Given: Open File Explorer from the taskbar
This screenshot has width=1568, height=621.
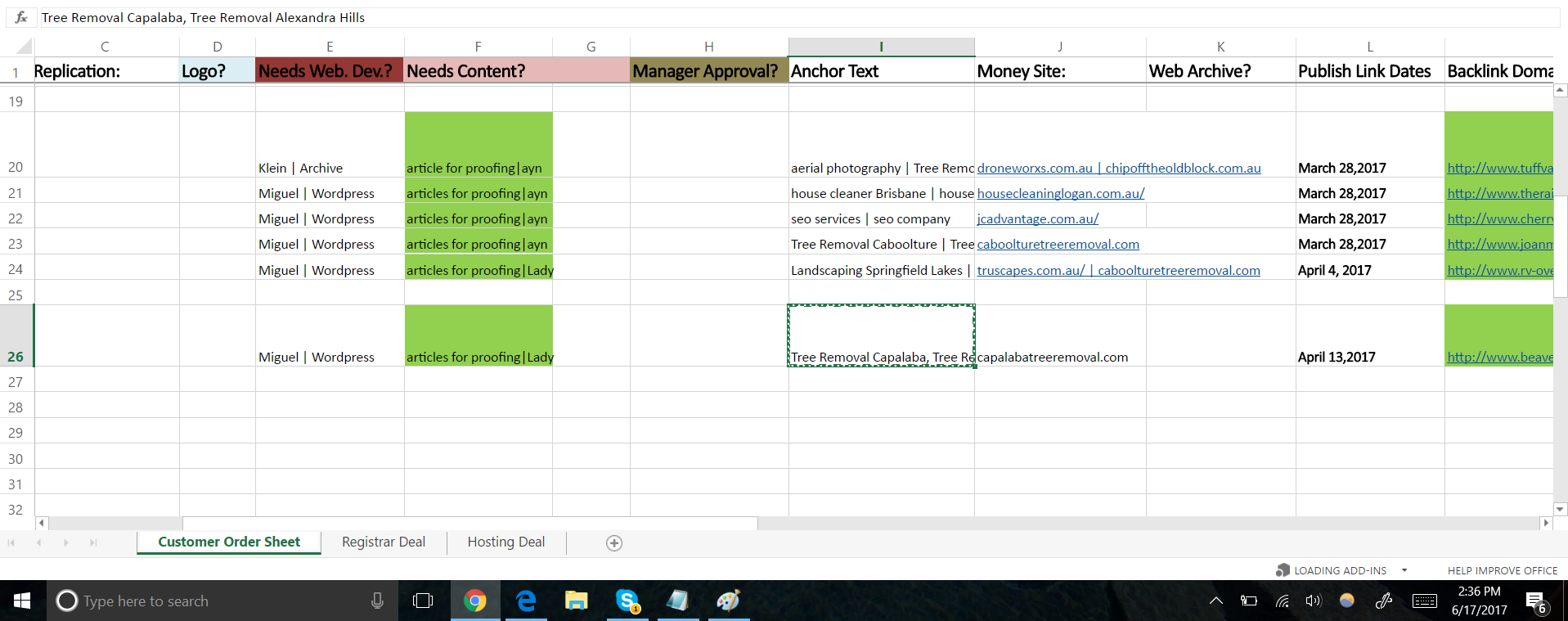Looking at the screenshot, I should click(x=577, y=601).
